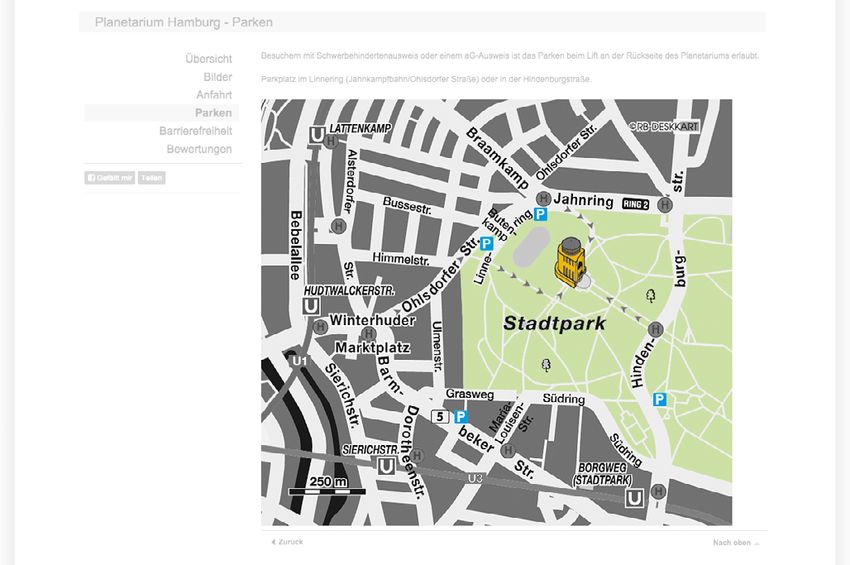The height and width of the screenshot is (565, 850).
Task: Click the RB-DESKKART copyright label
Action: tap(664, 126)
